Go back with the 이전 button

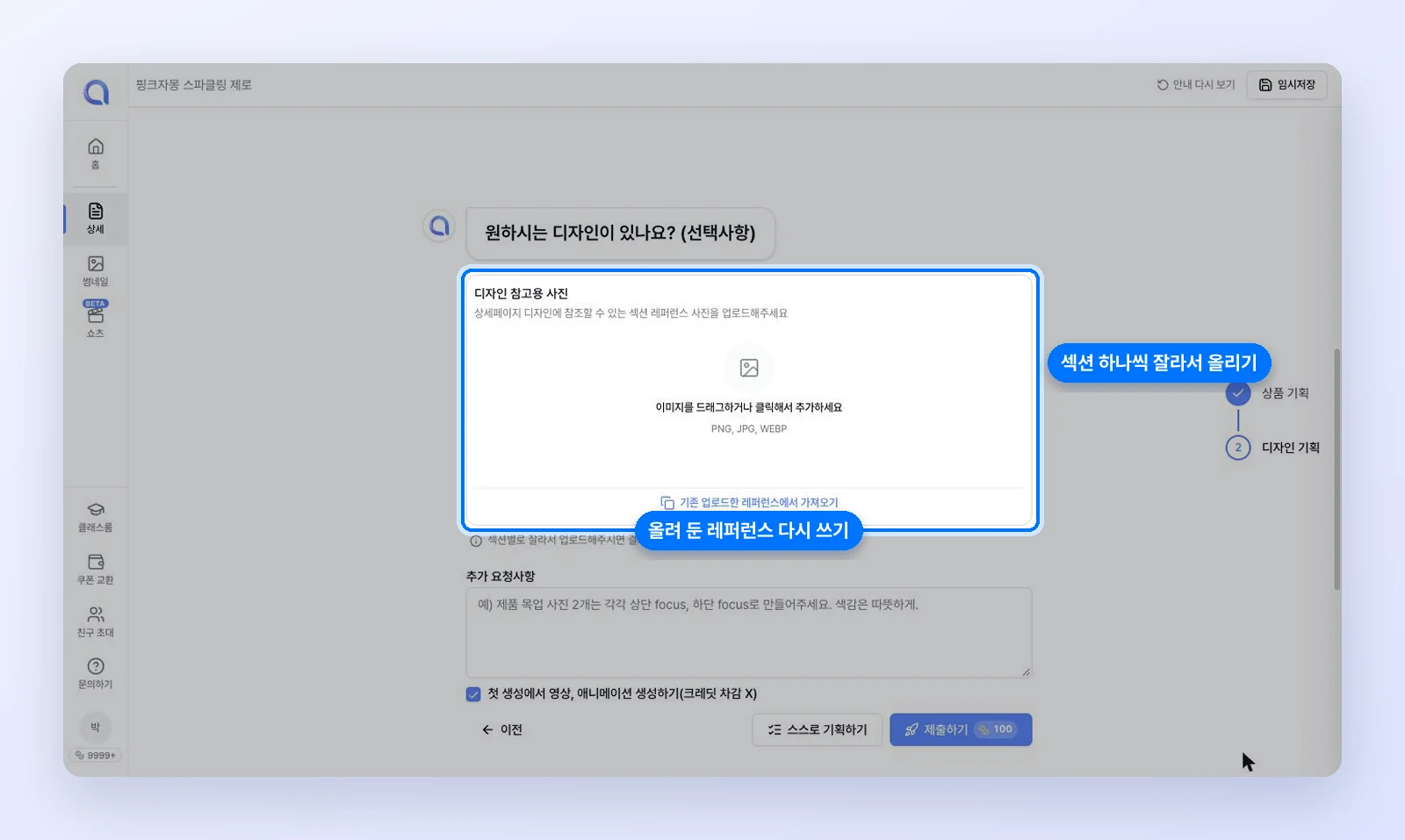502,729
